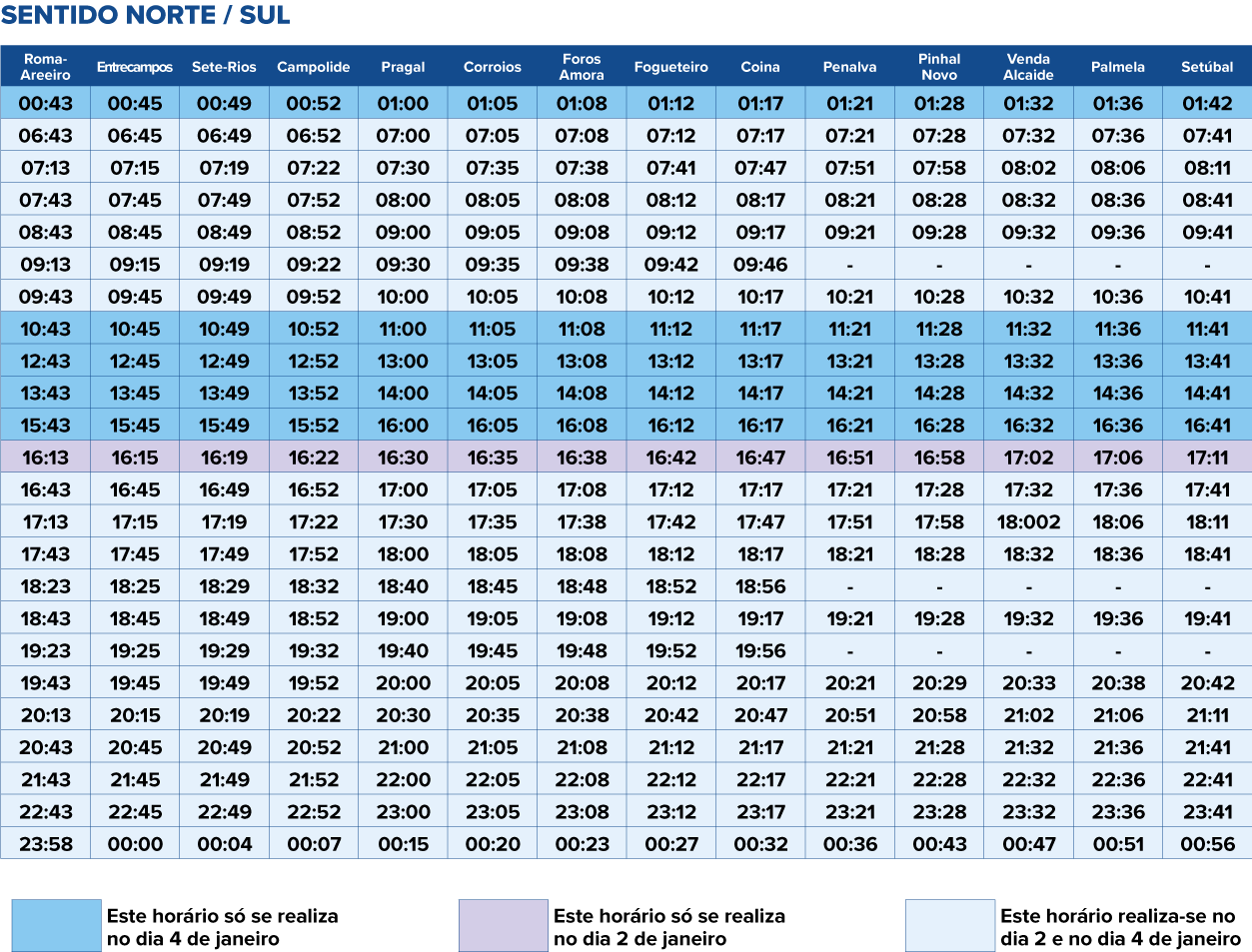The height and width of the screenshot is (952, 1252).
Task: Click the 16:12 Fogueteiro cell
Action: tap(671, 426)
